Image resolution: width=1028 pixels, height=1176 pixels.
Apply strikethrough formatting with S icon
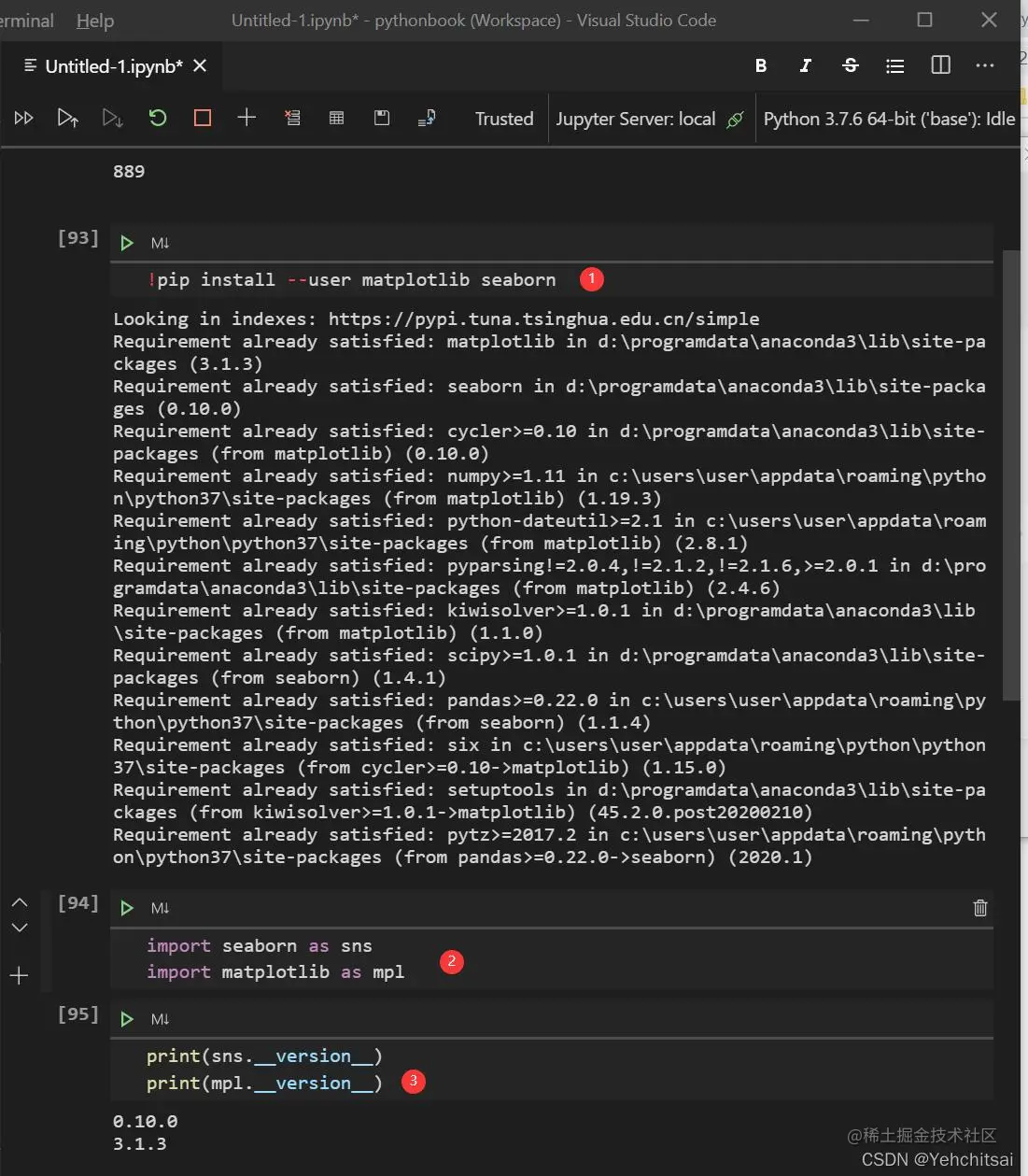[x=850, y=65]
